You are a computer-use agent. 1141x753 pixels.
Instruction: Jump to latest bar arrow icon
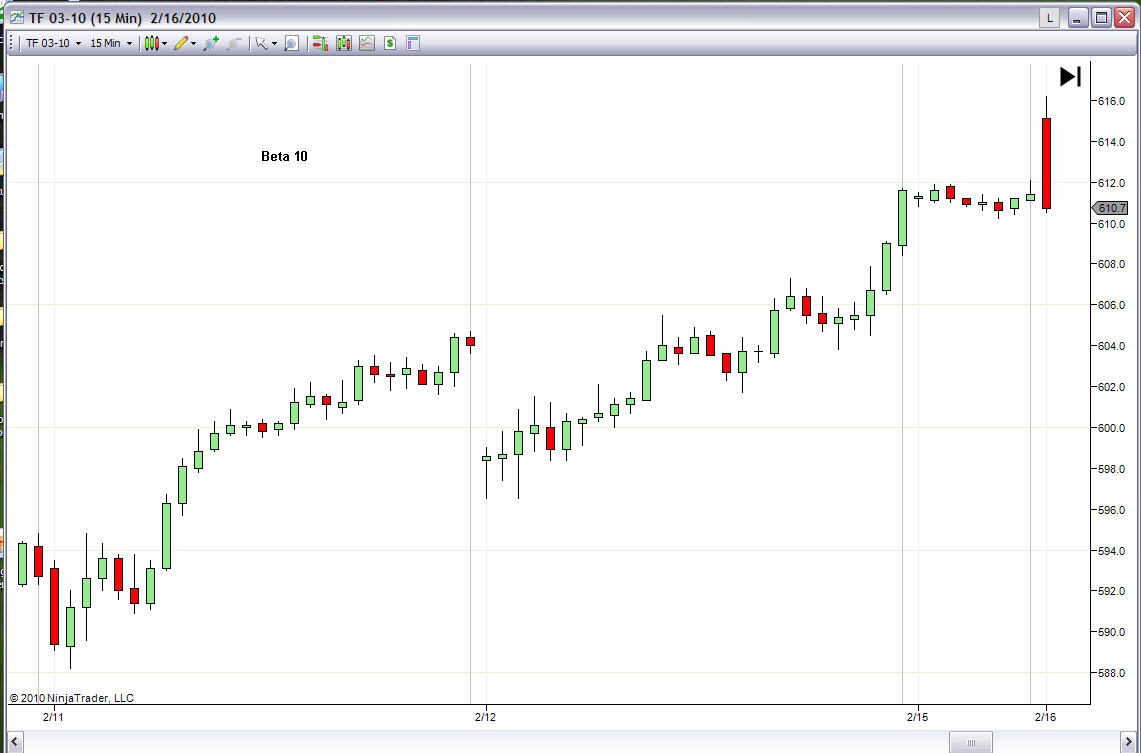click(1070, 76)
